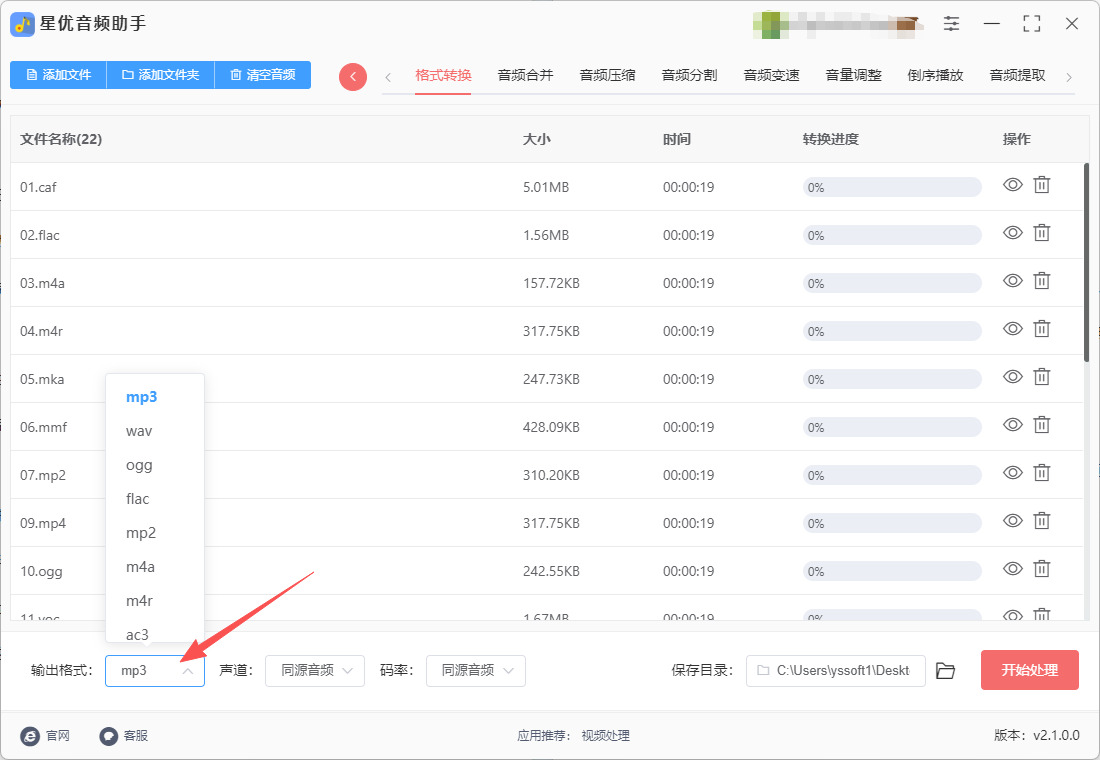Viewport: 1100px width, 760px height.
Task: Preview 02.flac with the eye icon
Action: pyautogui.click(x=1012, y=232)
